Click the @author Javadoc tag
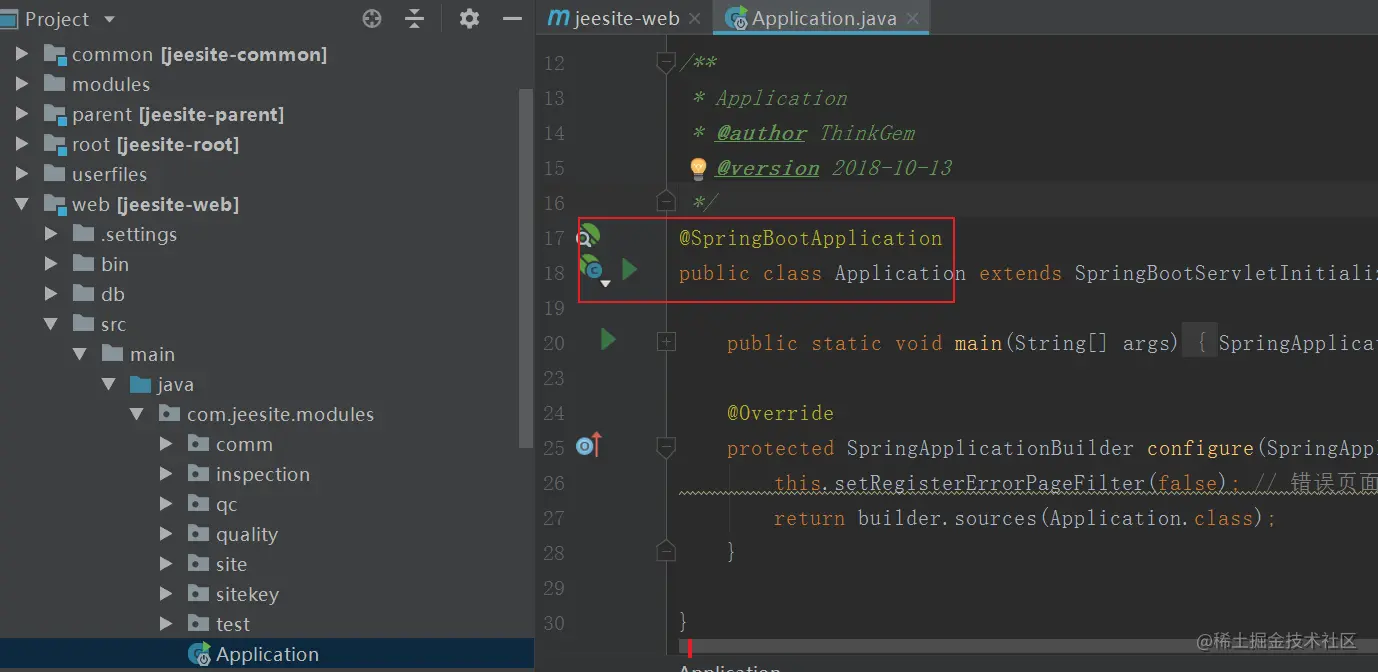 [761, 133]
